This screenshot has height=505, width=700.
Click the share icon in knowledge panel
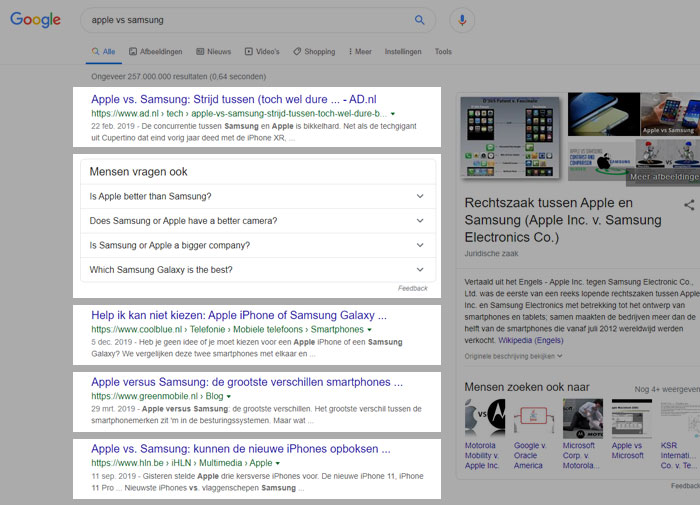(689, 205)
